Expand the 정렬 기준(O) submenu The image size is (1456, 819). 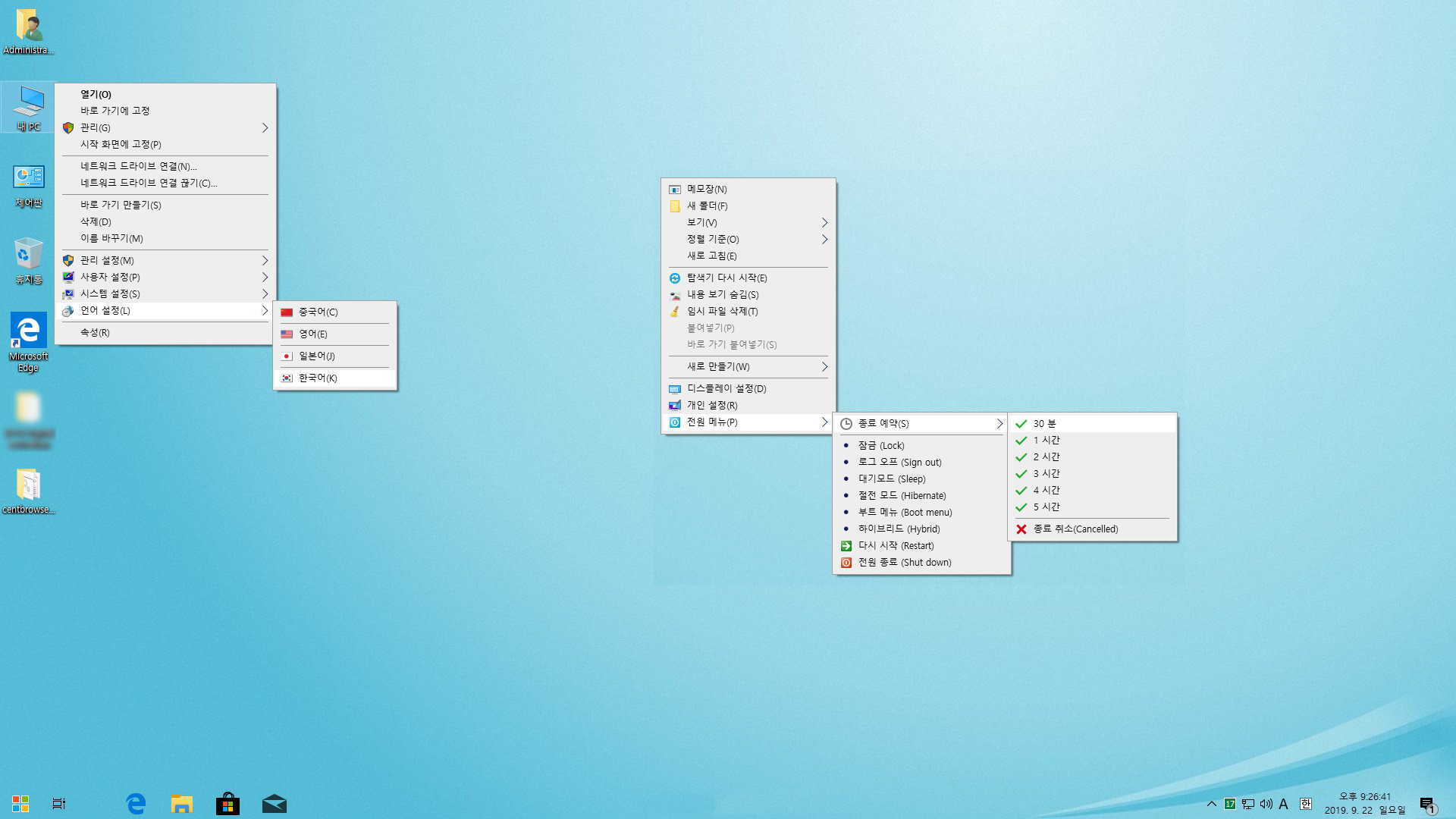click(748, 239)
